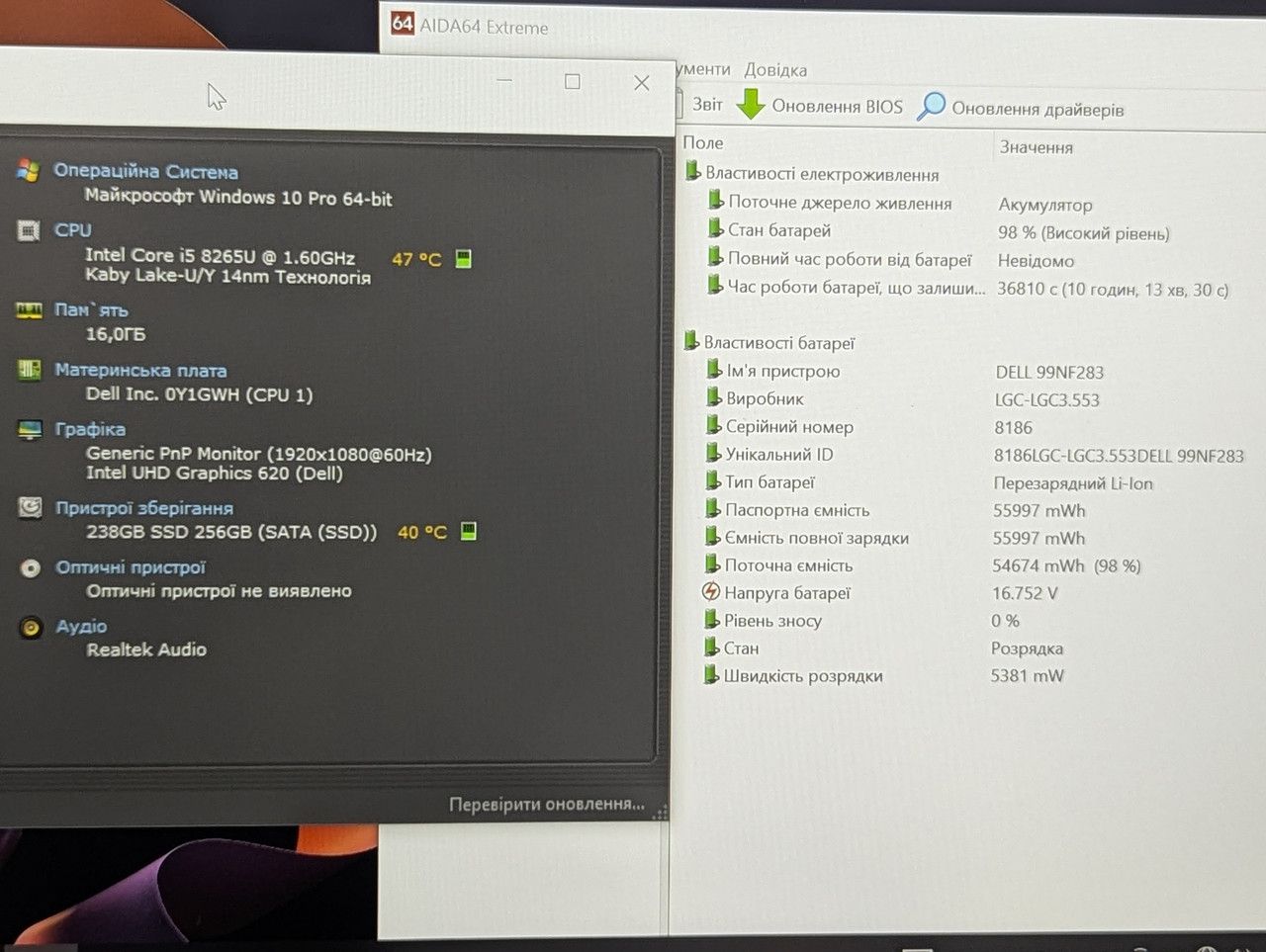Open the Пристрої зберігання section

coord(144,508)
